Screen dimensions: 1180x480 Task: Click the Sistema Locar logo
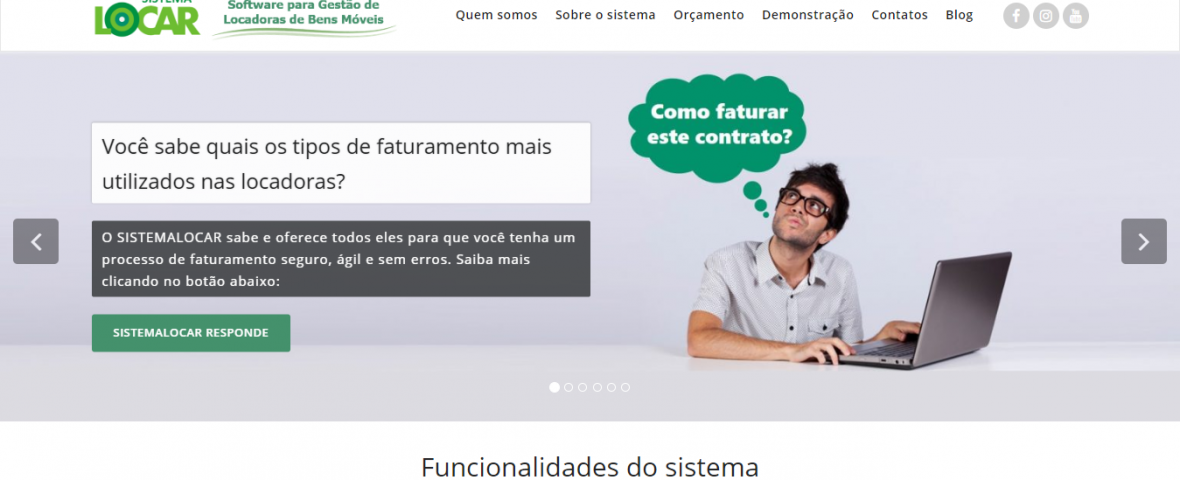(x=148, y=18)
